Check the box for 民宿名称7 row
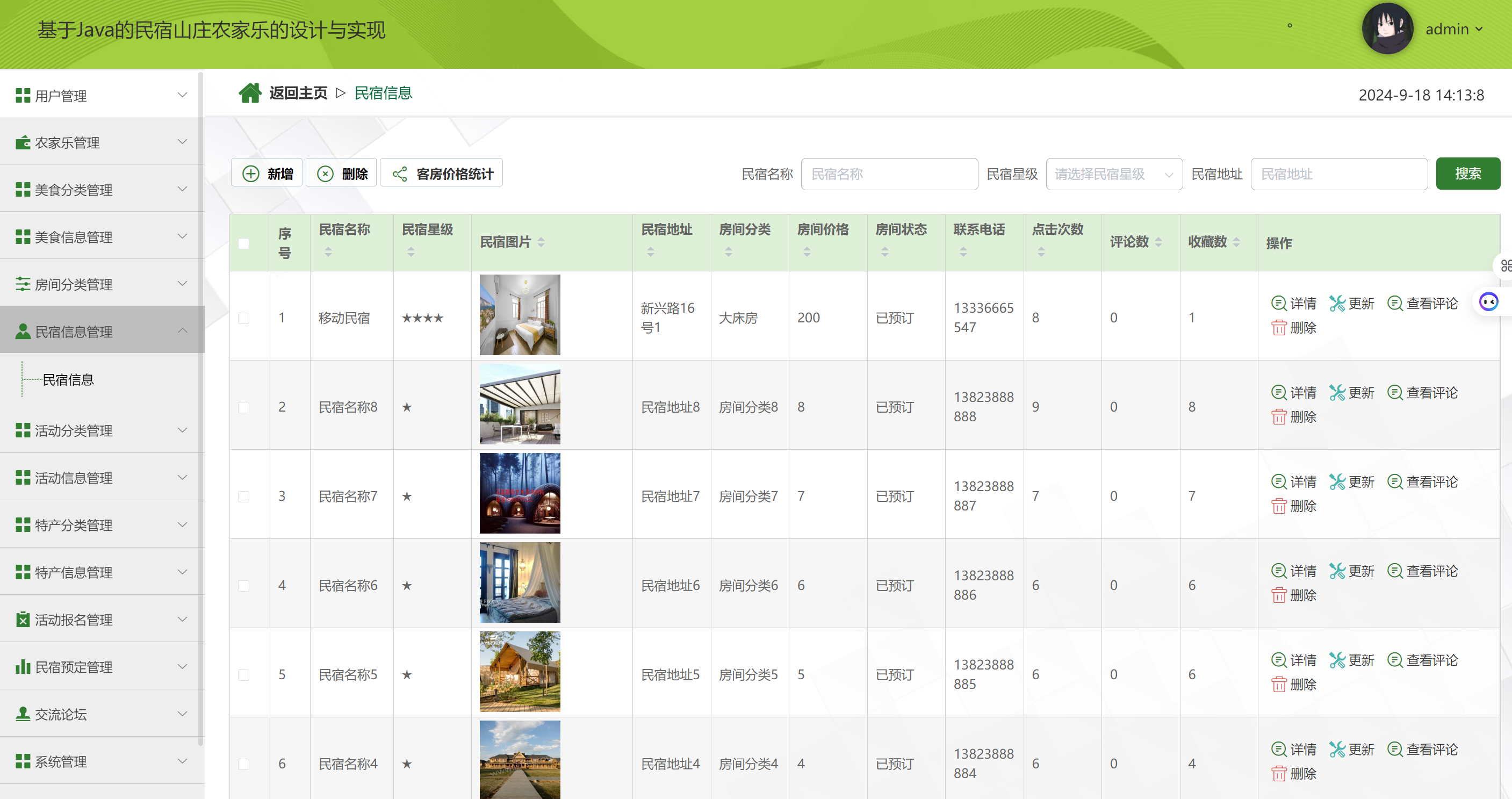Screen dimensions: 1512x799 pos(243,496)
